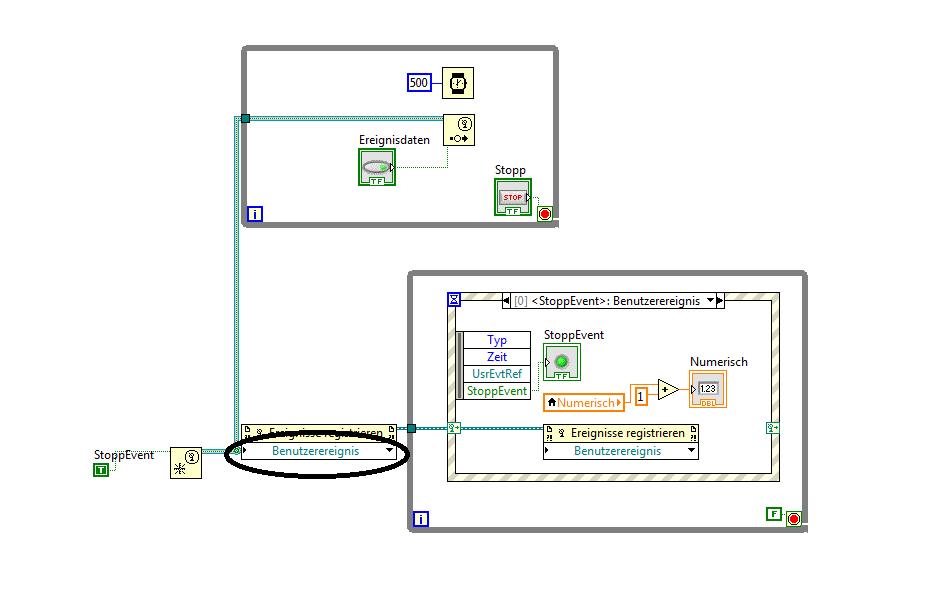Click the Ereignisdaten label
The image size is (933, 589).
(394, 140)
